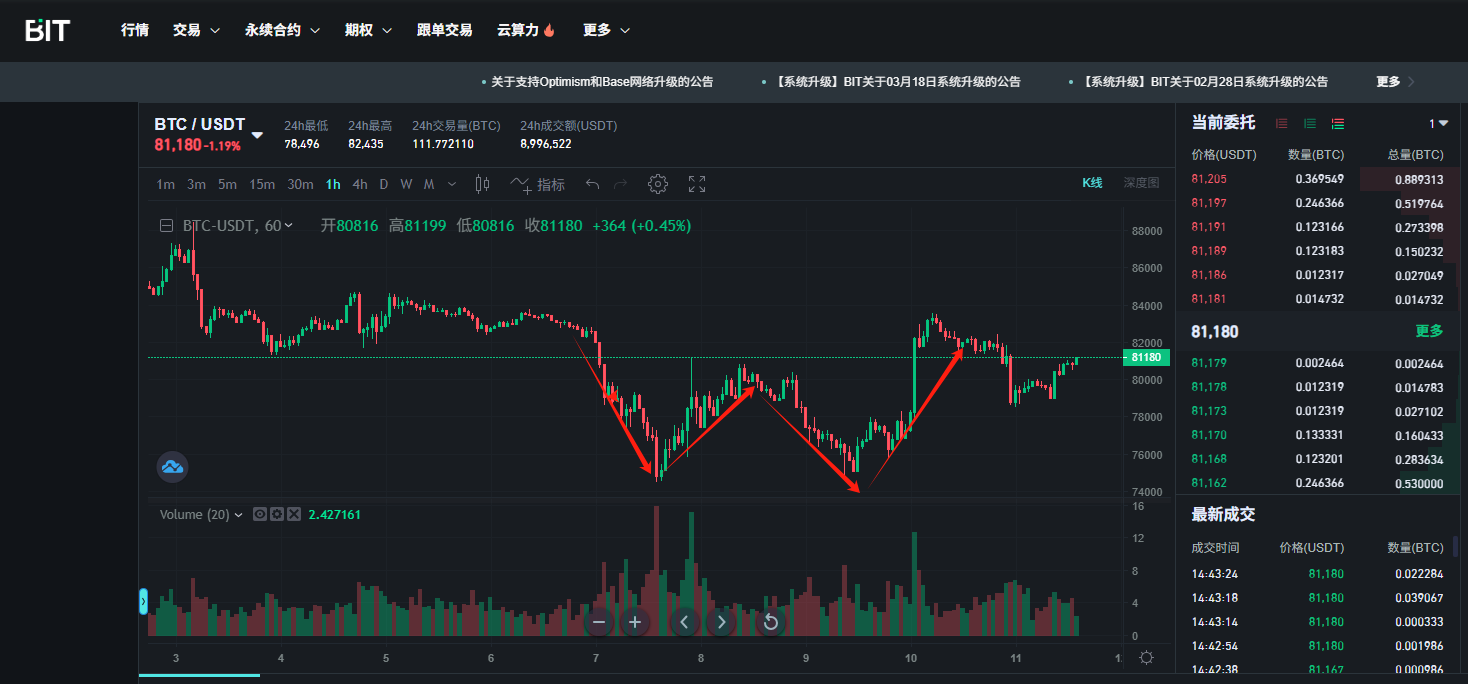
Task: Open Volume indicator settings gear
Action: click(x=277, y=514)
